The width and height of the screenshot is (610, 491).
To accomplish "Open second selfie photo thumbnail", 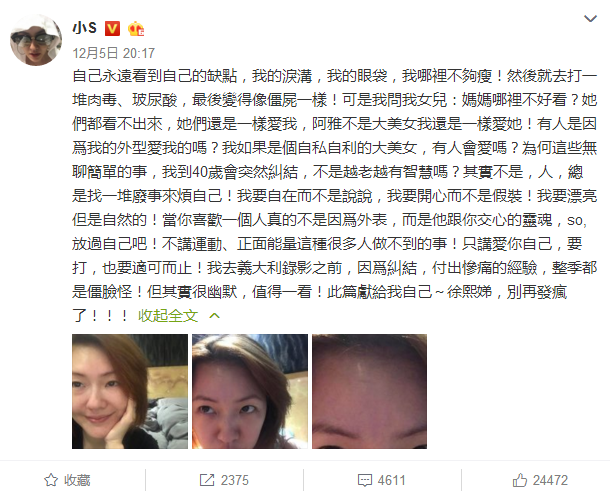I will click(250, 391).
